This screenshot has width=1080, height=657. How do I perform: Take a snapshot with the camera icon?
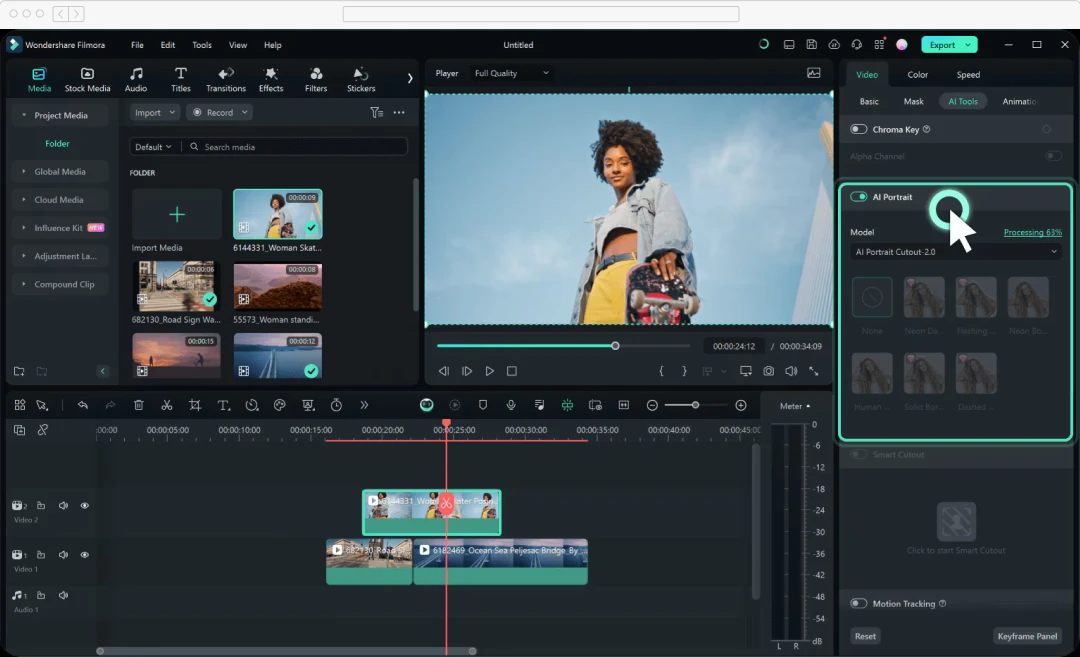coord(768,371)
